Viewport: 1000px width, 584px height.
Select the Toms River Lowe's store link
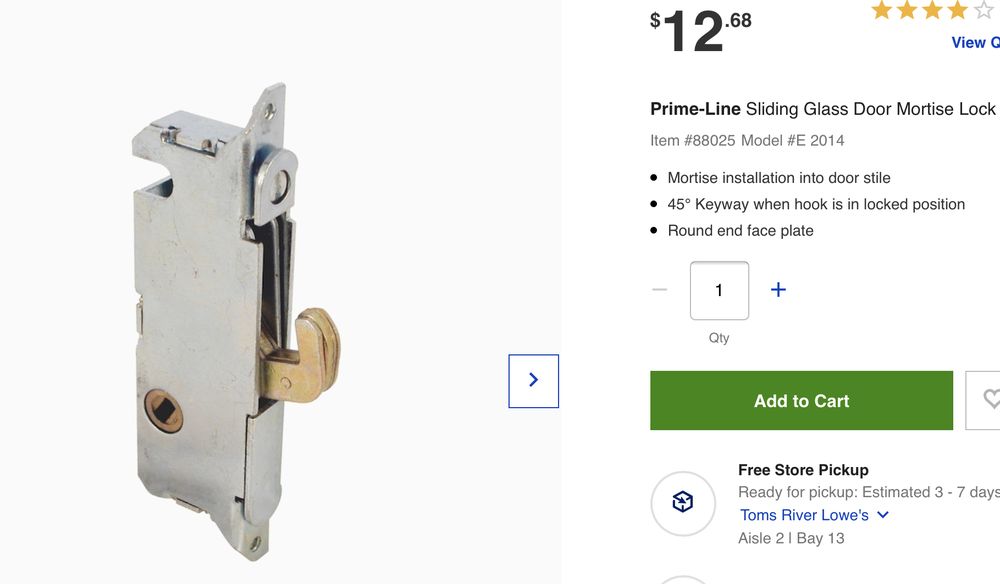(x=806, y=514)
